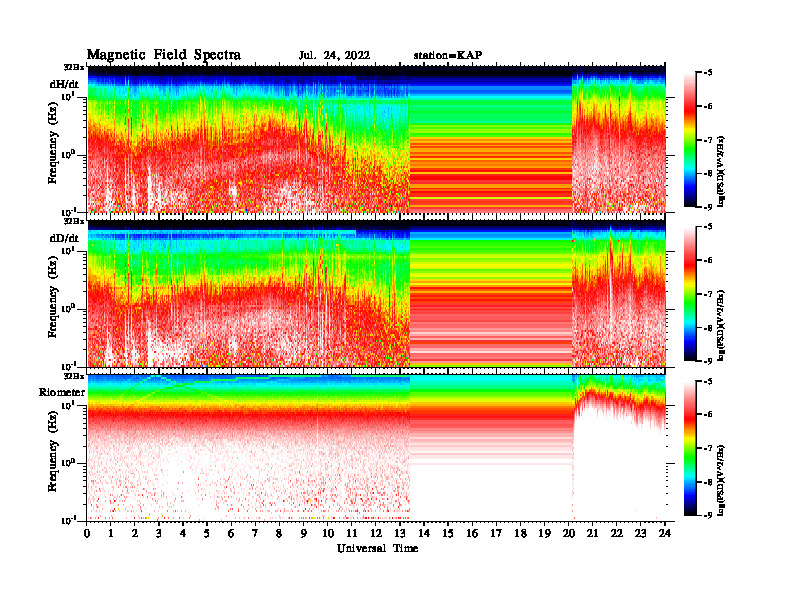Click the '-5' value on dH/dt color scale
Screen dimensions: 792x612
(708, 73)
